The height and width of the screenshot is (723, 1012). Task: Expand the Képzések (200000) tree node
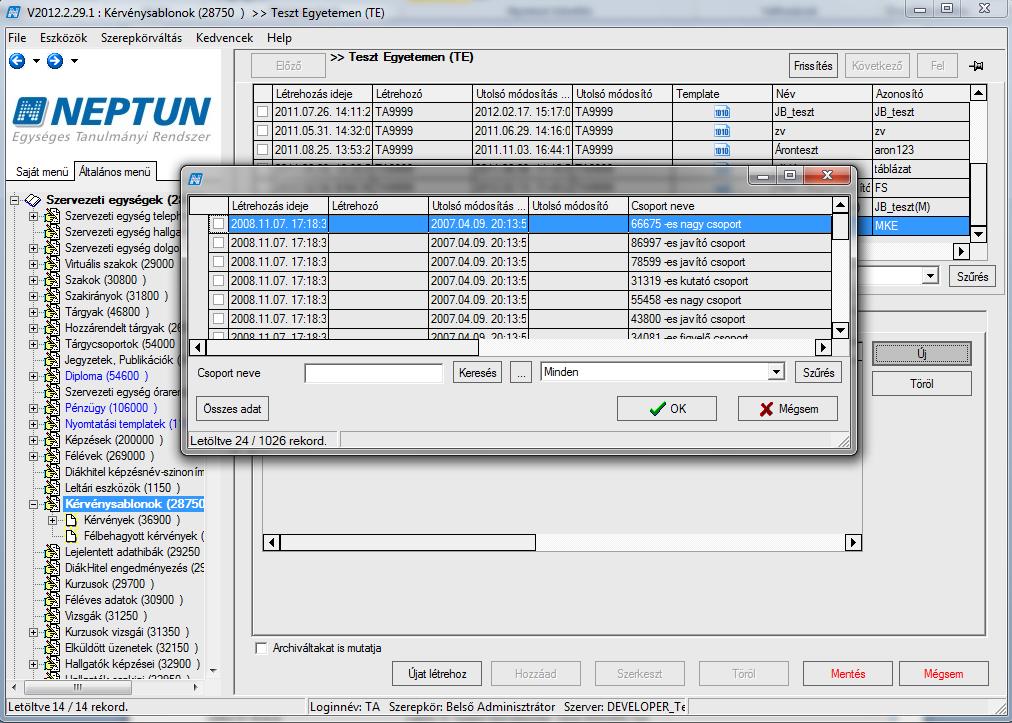[x=34, y=440]
